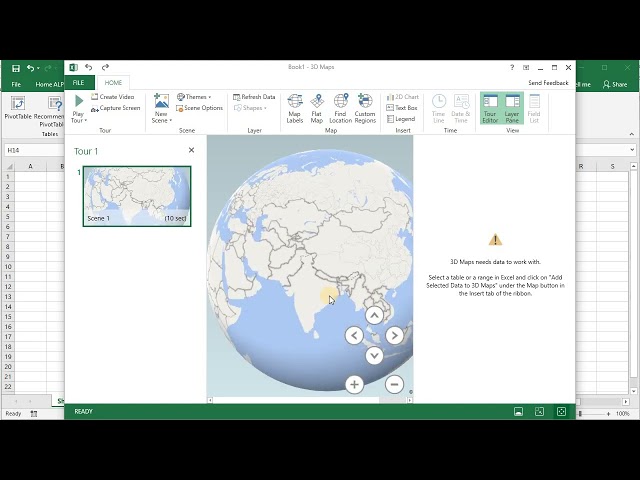Zoom out on the globe with minus

[x=394, y=384]
